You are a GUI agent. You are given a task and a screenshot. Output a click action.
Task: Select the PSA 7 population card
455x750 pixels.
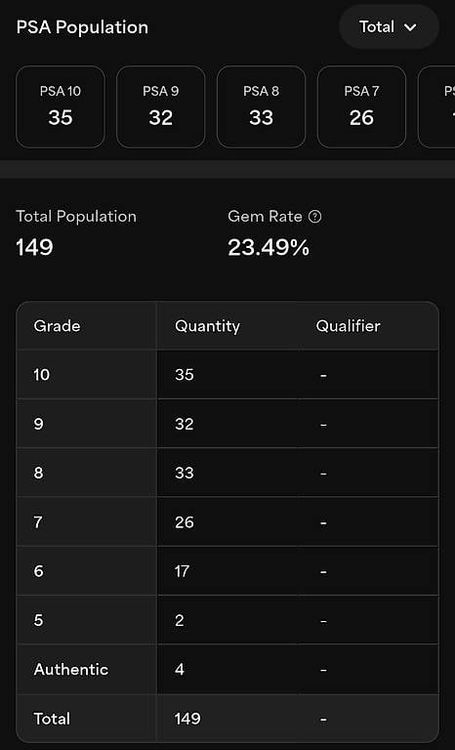pos(362,107)
